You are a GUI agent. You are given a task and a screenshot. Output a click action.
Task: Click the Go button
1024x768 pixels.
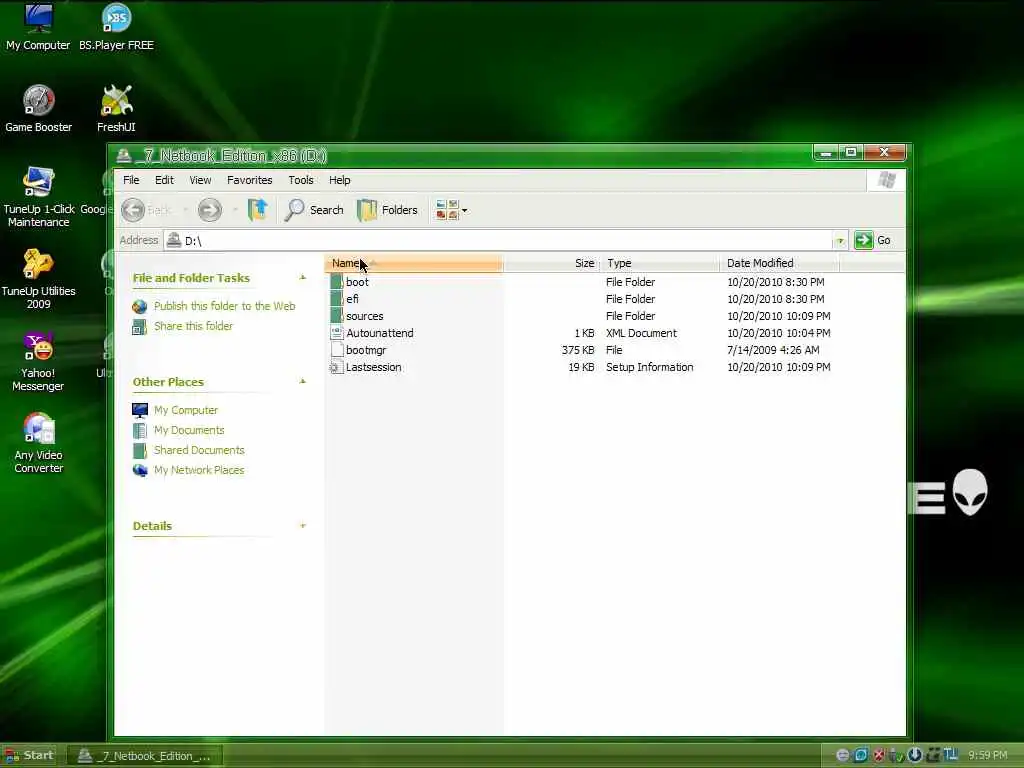coord(873,240)
